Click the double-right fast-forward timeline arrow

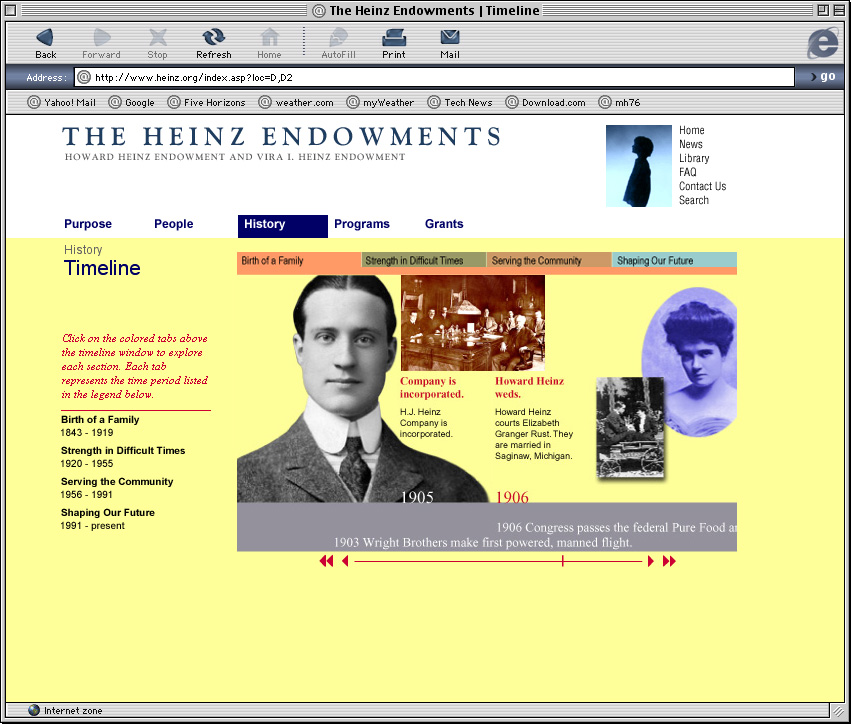669,562
